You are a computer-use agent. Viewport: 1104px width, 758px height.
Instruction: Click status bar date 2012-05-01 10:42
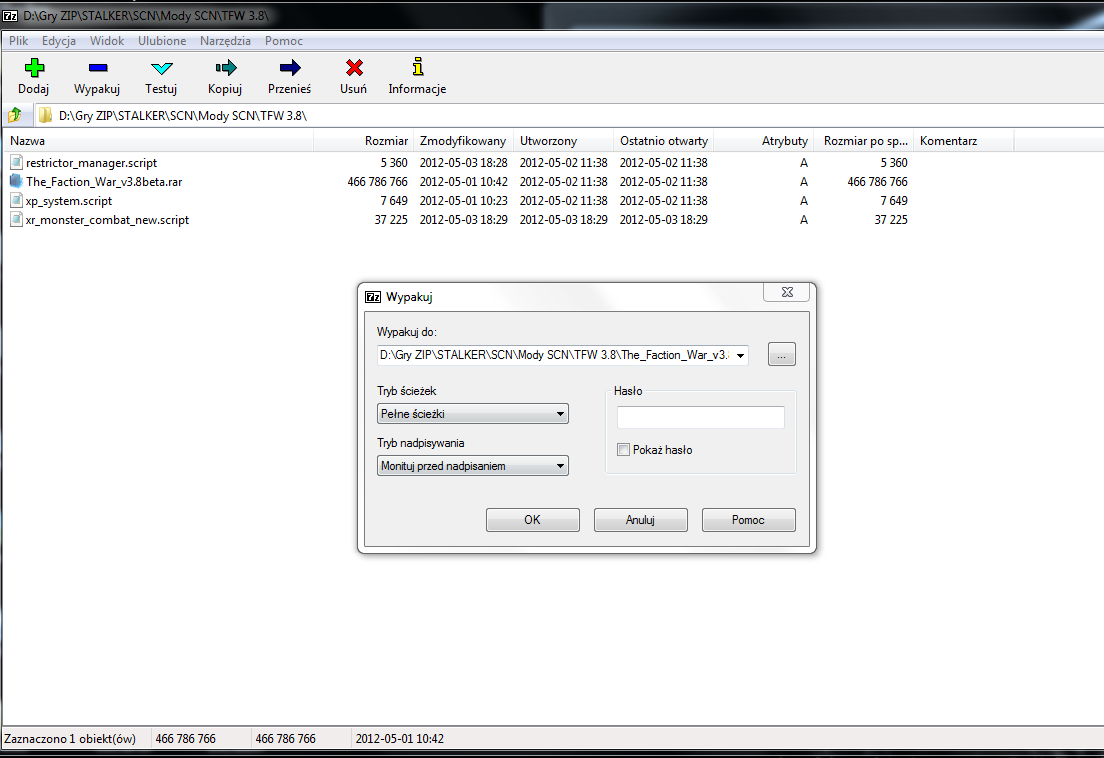[399, 739]
